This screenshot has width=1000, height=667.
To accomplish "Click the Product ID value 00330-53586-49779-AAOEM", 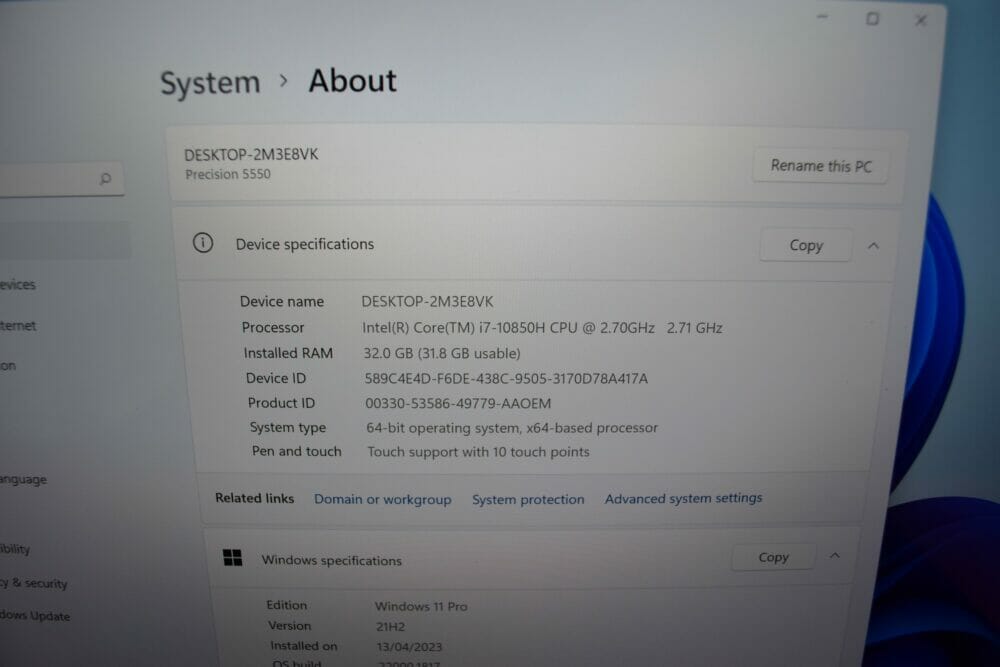I will (458, 403).
